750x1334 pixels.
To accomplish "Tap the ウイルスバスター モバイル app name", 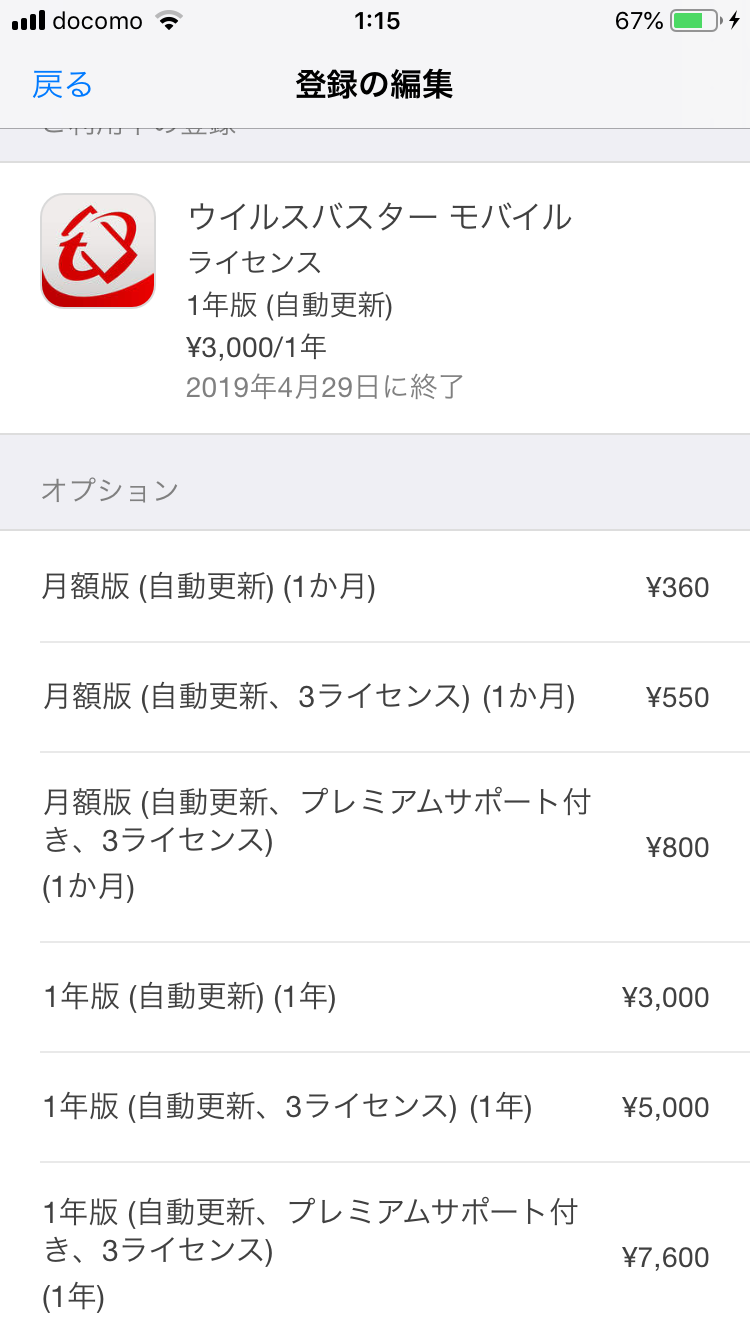I will click(x=380, y=216).
